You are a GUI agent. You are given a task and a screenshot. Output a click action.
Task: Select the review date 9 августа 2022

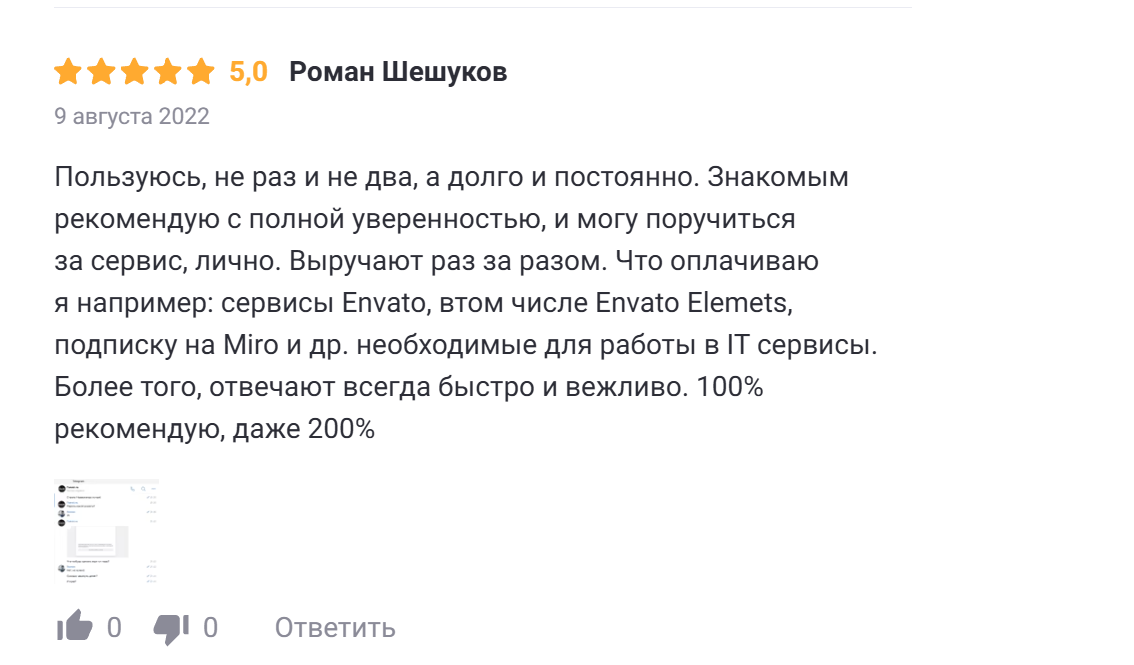coord(130,116)
